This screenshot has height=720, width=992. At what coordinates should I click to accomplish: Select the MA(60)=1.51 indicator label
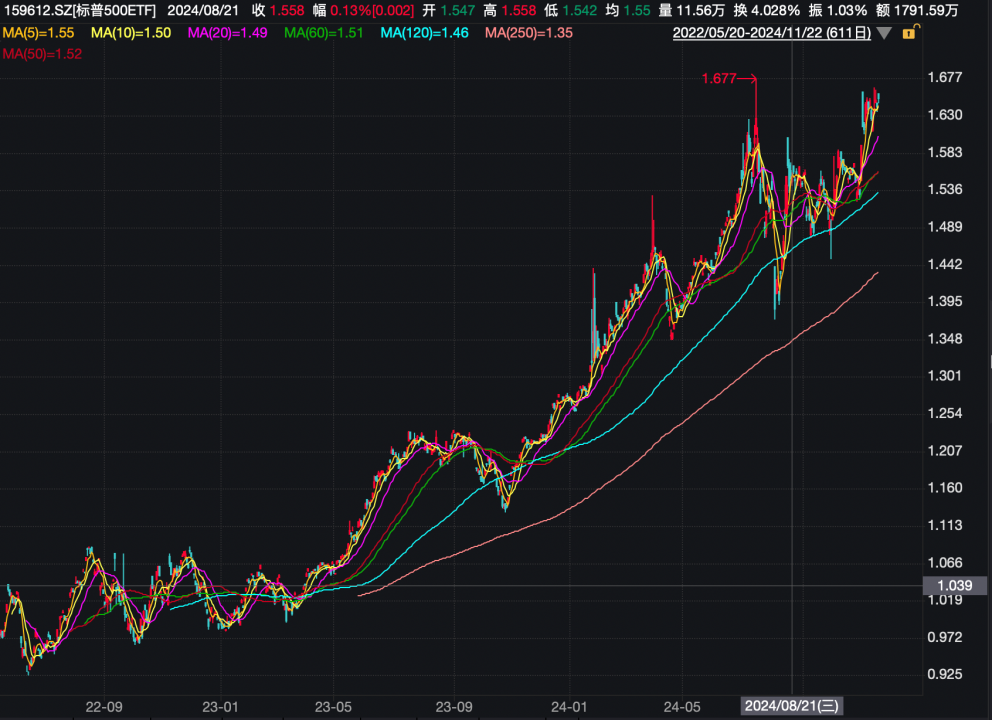pyautogui.click(x=324, y=33)
